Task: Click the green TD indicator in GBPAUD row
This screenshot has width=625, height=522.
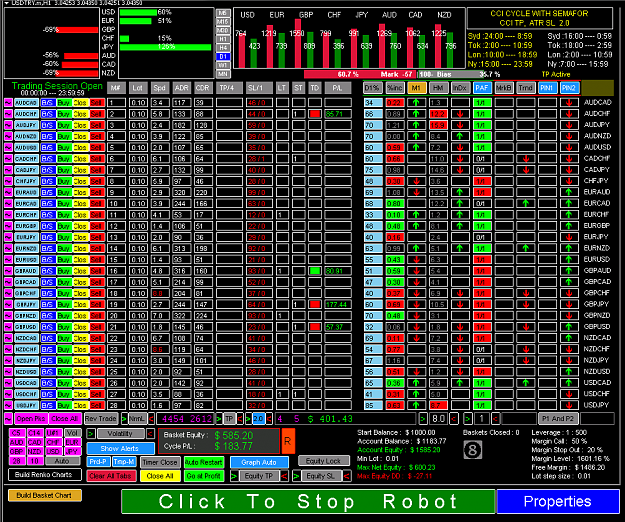Action: point(315,271)
